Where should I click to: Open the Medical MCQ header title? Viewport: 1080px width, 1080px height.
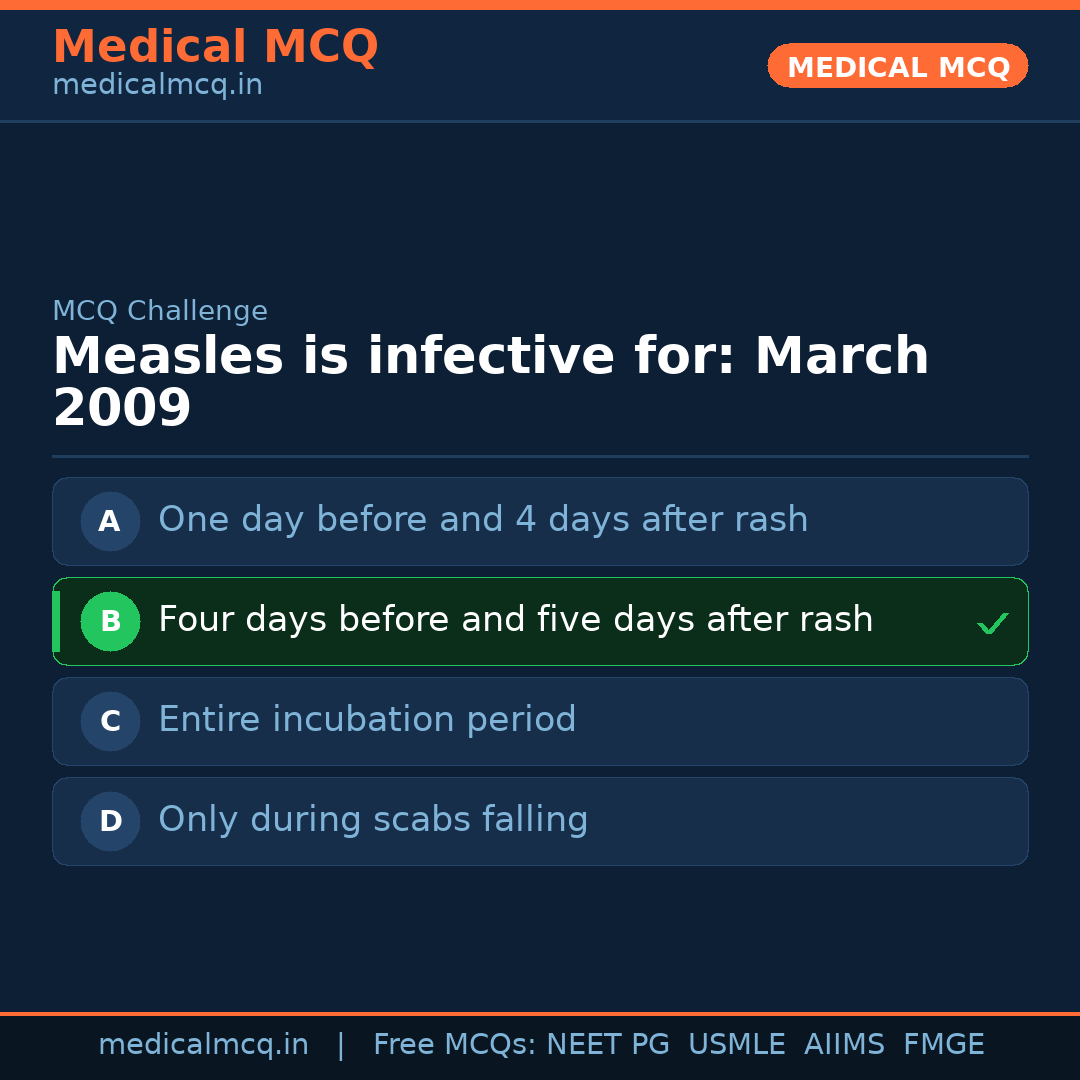215,47
